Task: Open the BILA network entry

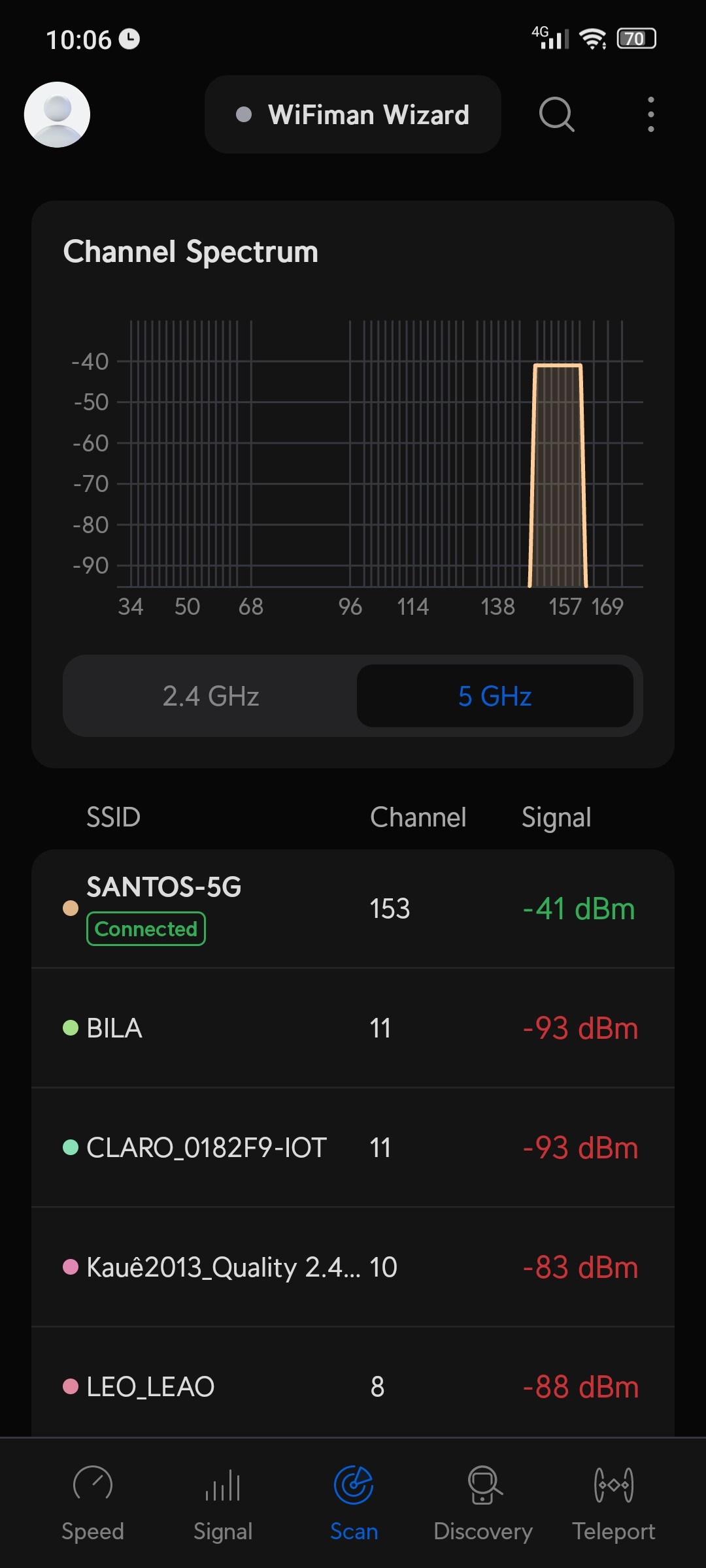Action: pyautogui.click(x=353, y=1028)
